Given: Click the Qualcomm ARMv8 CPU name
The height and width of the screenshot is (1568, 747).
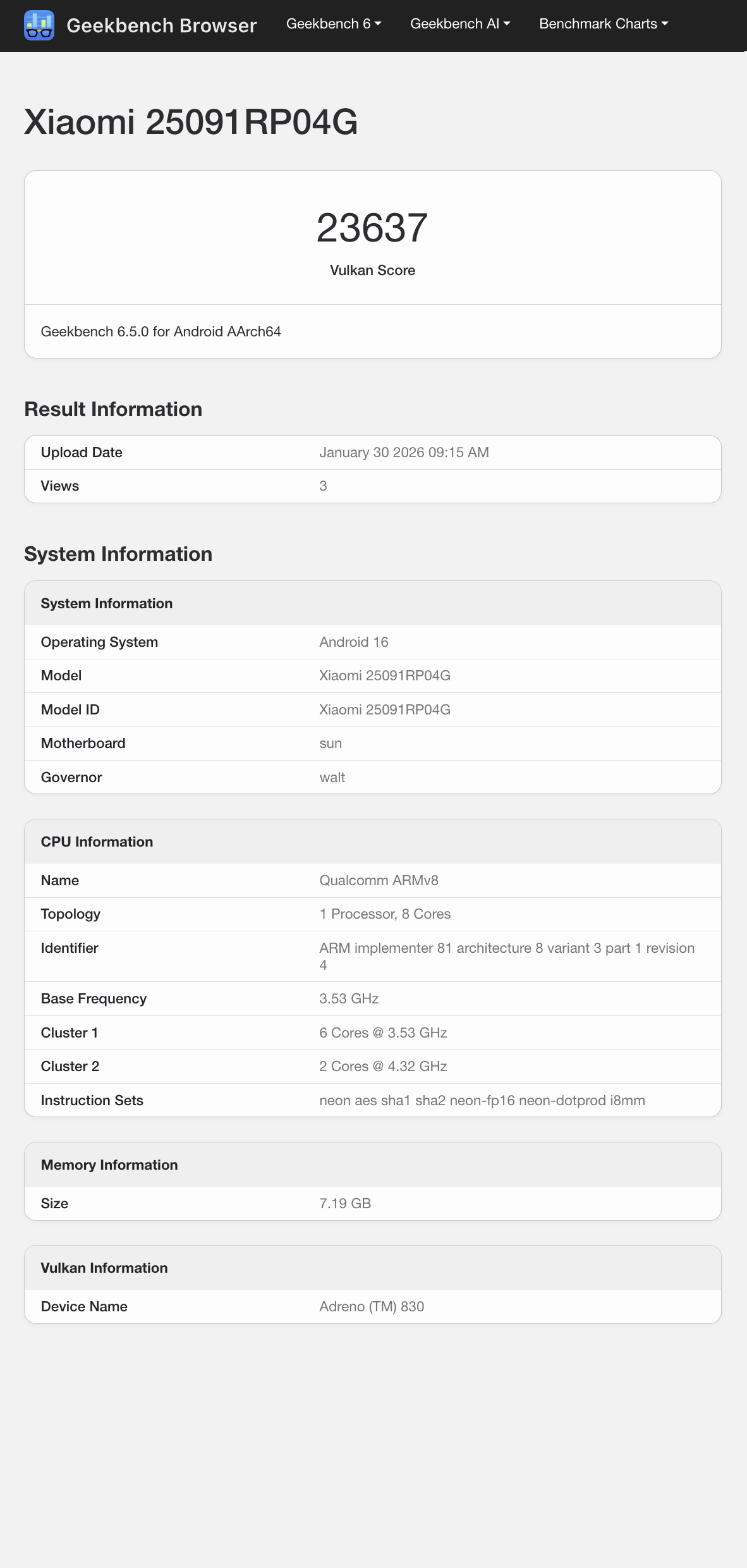Looking at the screenshot, I should click(379, 880).
